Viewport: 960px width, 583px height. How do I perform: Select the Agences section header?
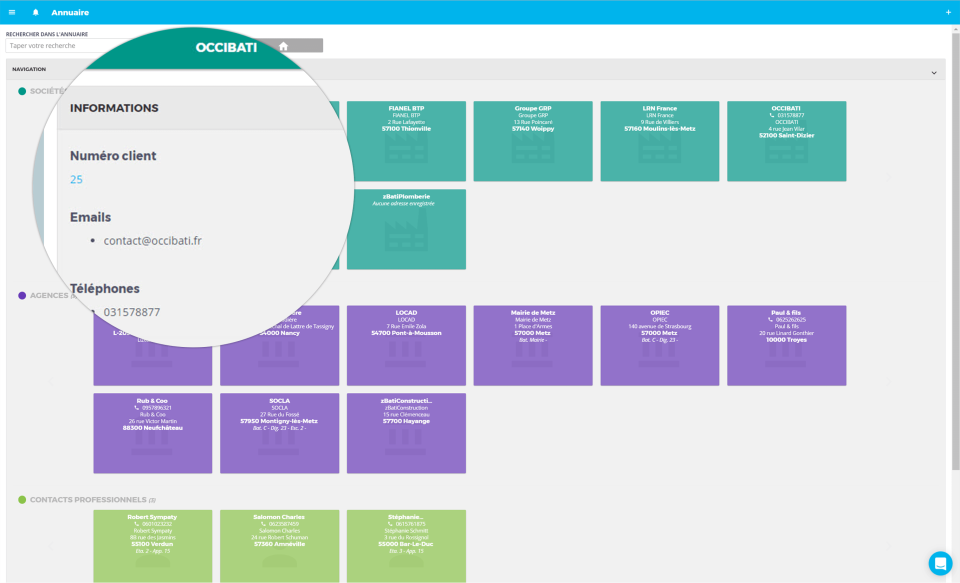(49, 295)
